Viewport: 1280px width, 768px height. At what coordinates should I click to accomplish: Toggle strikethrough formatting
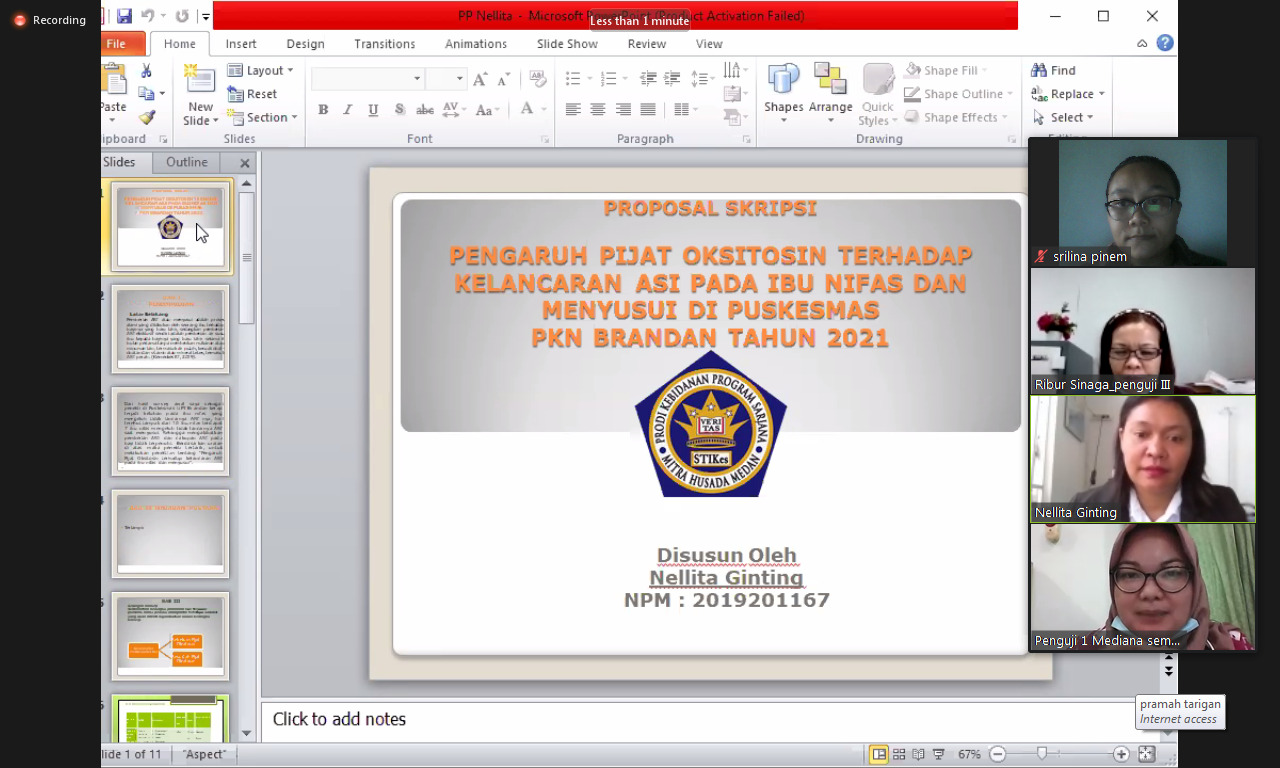pos(425,110)
